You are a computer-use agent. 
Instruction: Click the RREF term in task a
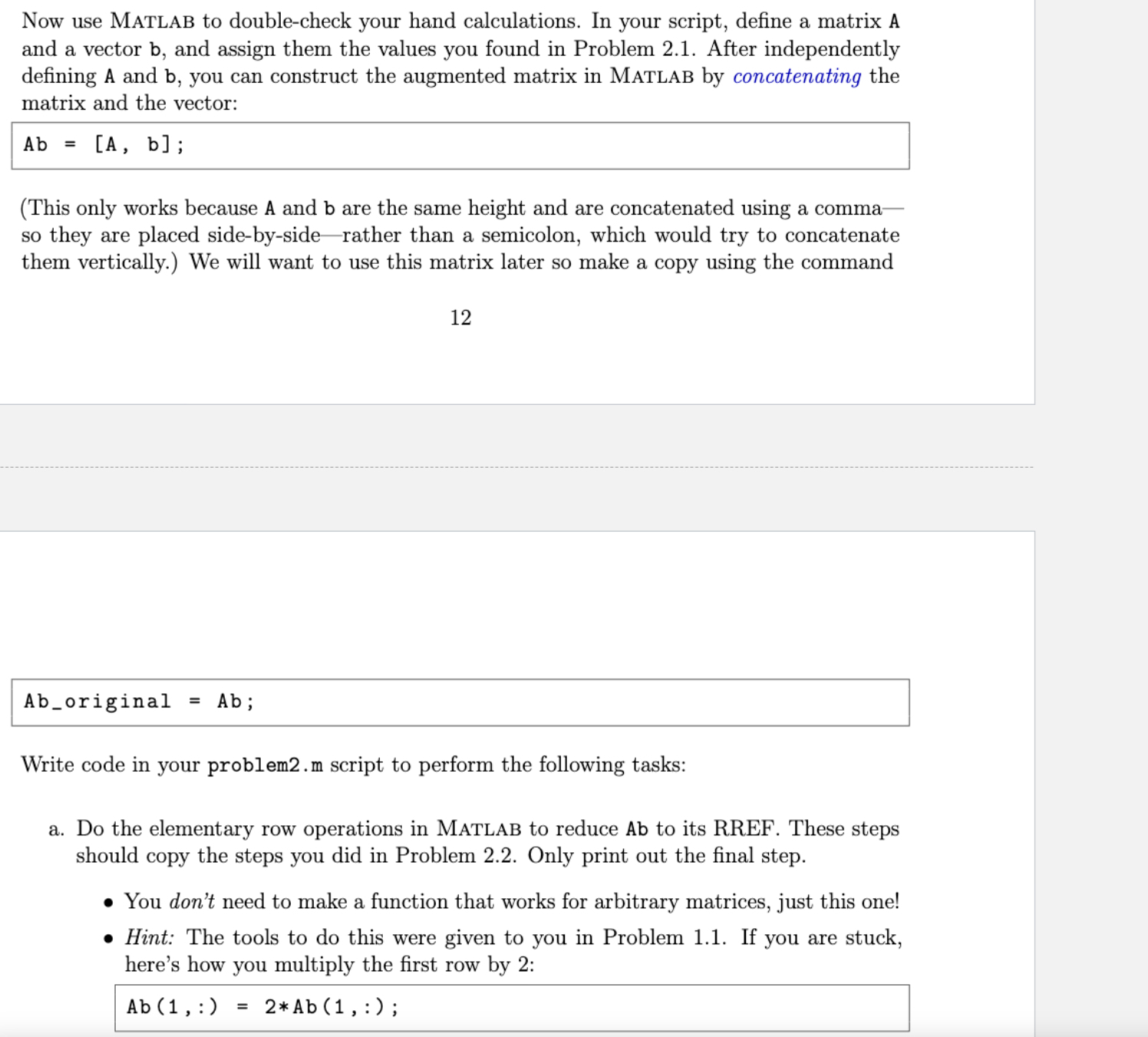pyautogui.click(x=742, y=828)
